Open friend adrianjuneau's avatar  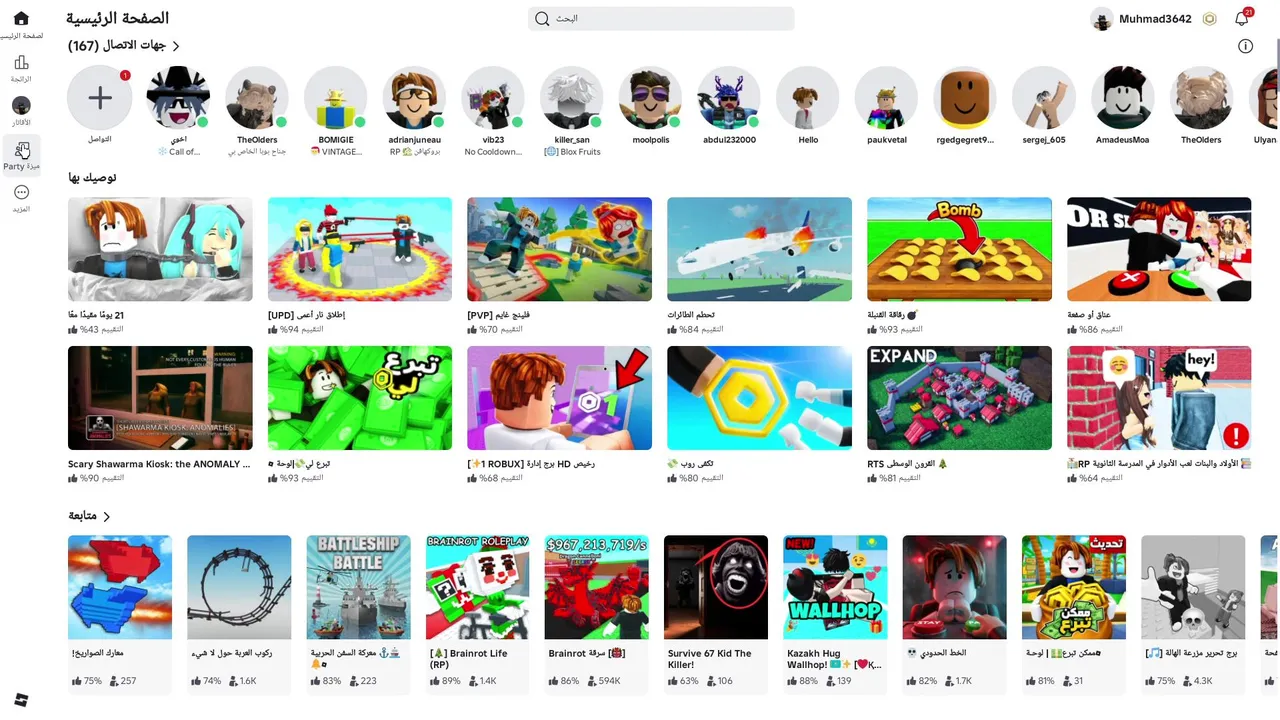pos(414,98)
